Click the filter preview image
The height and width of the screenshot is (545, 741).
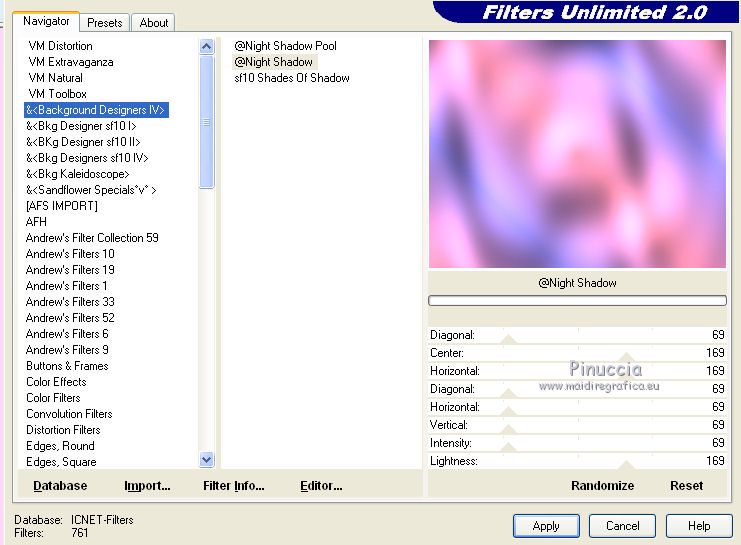coord(577,154)
